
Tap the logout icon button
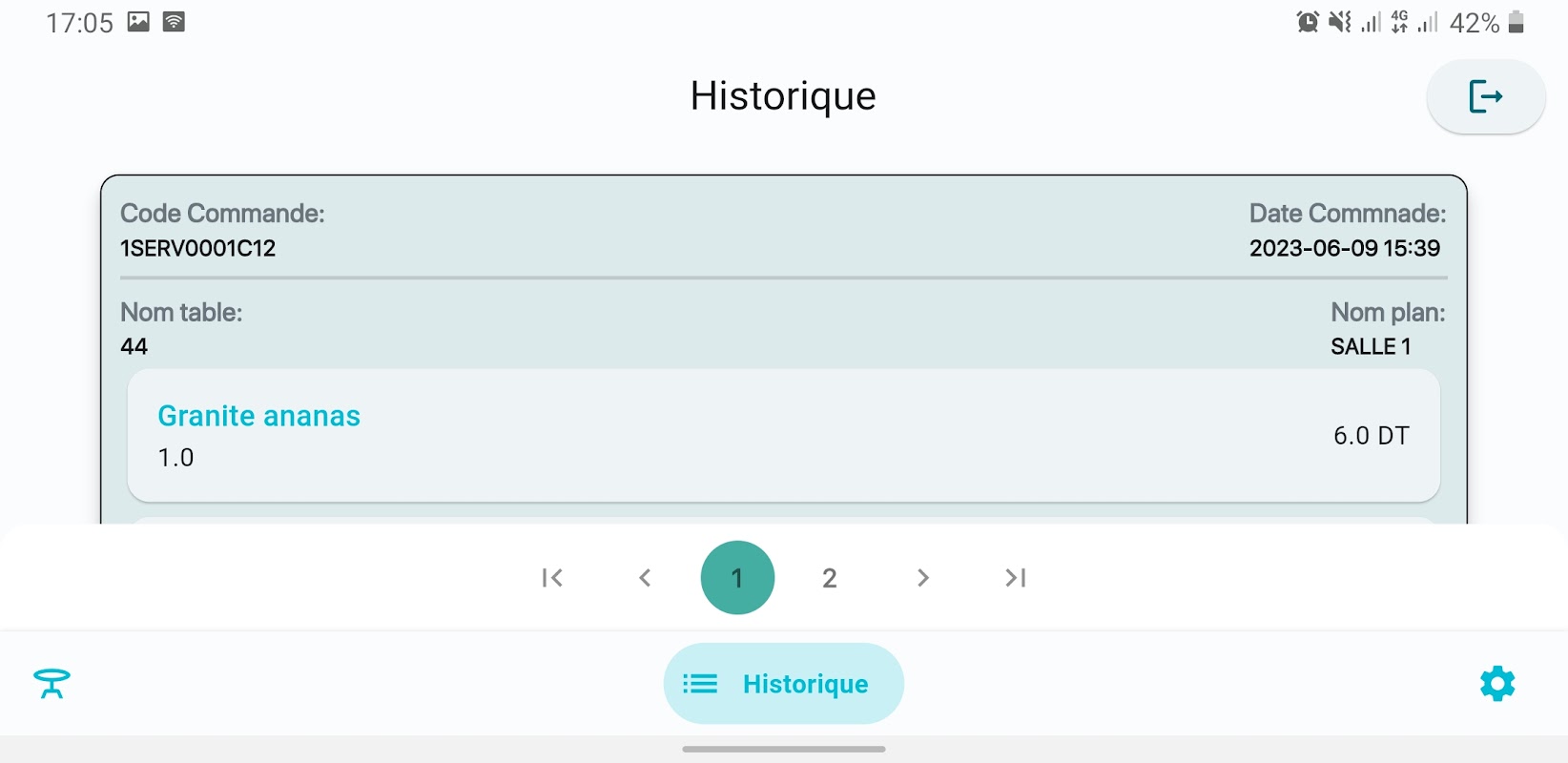click(x=1485, y=96)
